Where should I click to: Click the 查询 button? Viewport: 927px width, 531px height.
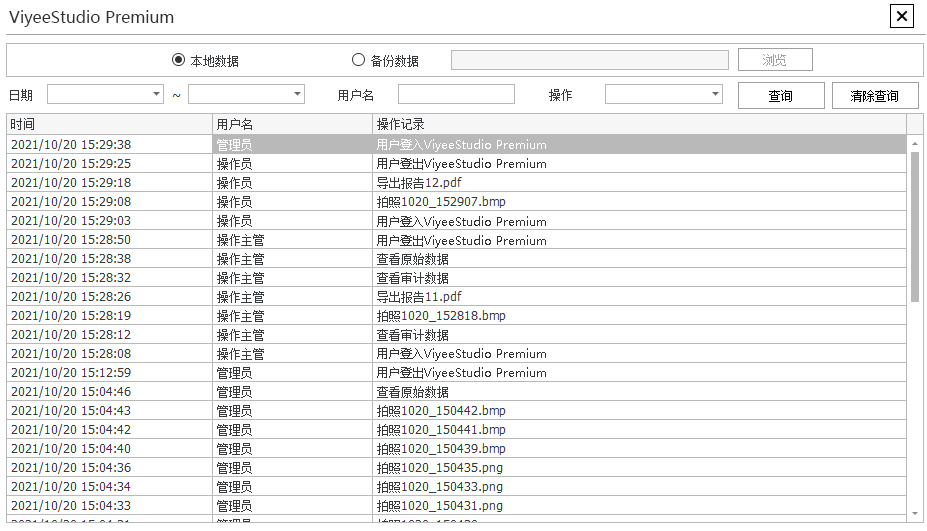click(x=780, y=96)
